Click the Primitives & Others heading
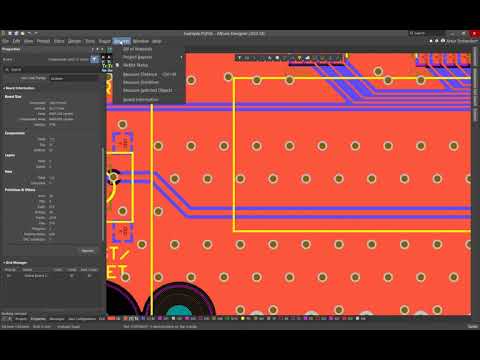The width and height of the screenshot is (480, 360). coord(20,190)
